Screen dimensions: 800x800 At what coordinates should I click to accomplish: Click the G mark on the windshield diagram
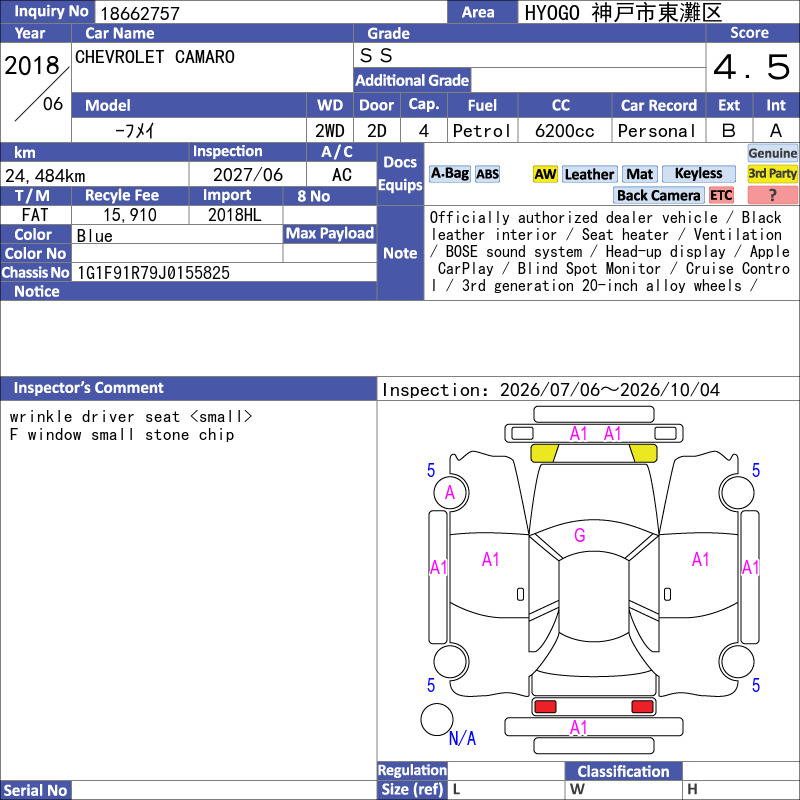(580, 535)
